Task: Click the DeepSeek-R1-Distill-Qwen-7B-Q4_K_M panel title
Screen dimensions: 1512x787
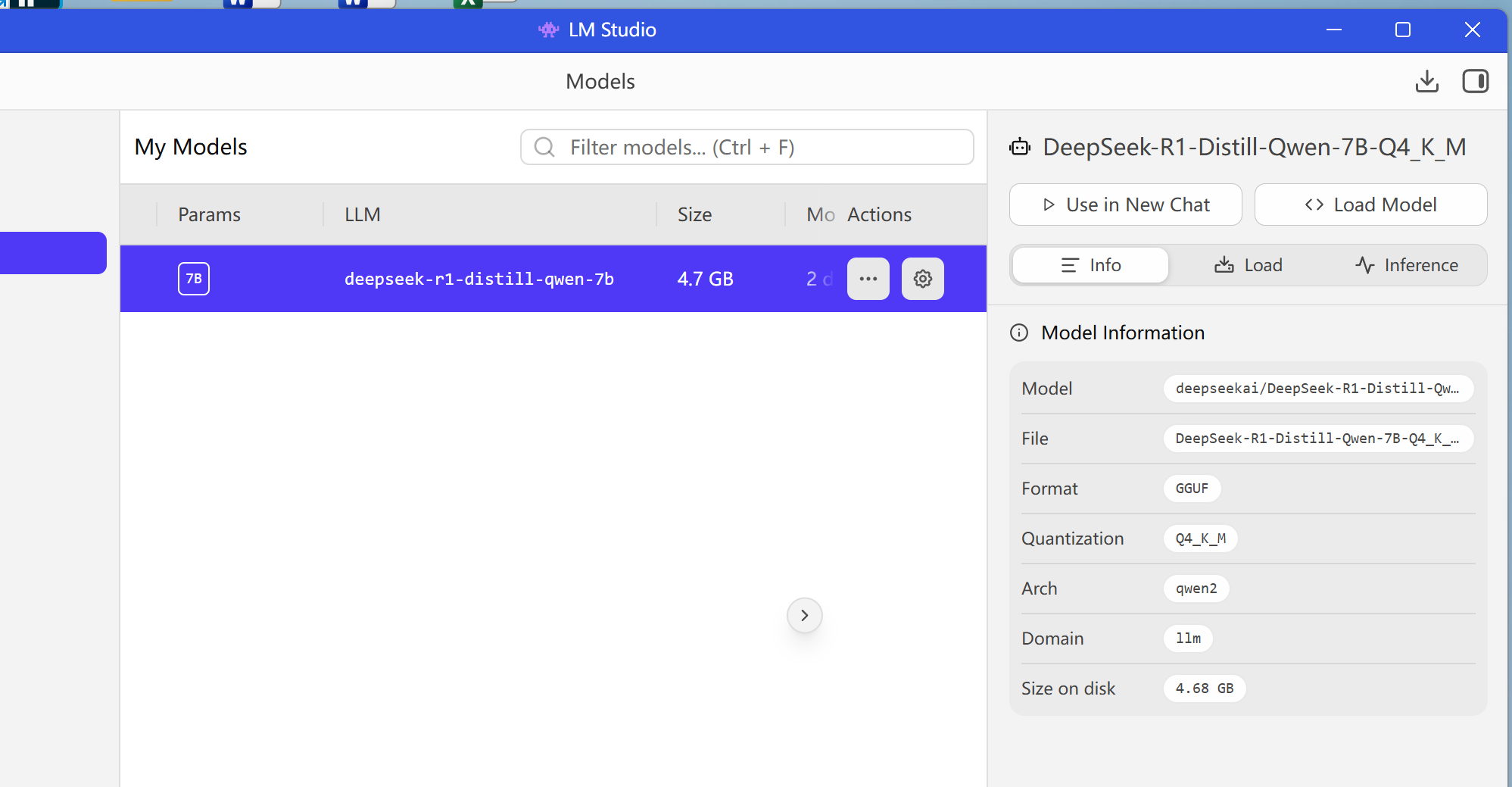Action: pos(1255,147)
